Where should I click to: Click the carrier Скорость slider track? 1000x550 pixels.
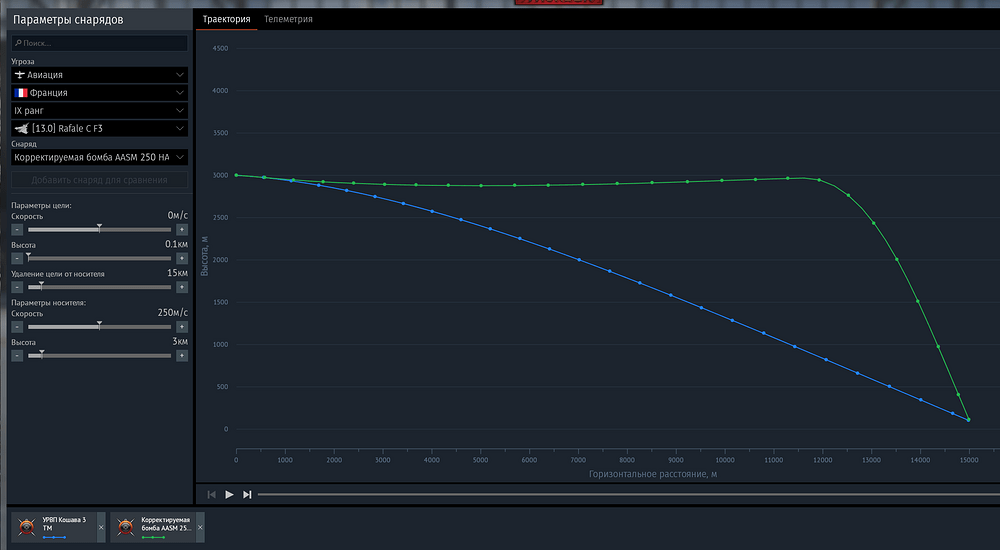click(x=99, y=327)
